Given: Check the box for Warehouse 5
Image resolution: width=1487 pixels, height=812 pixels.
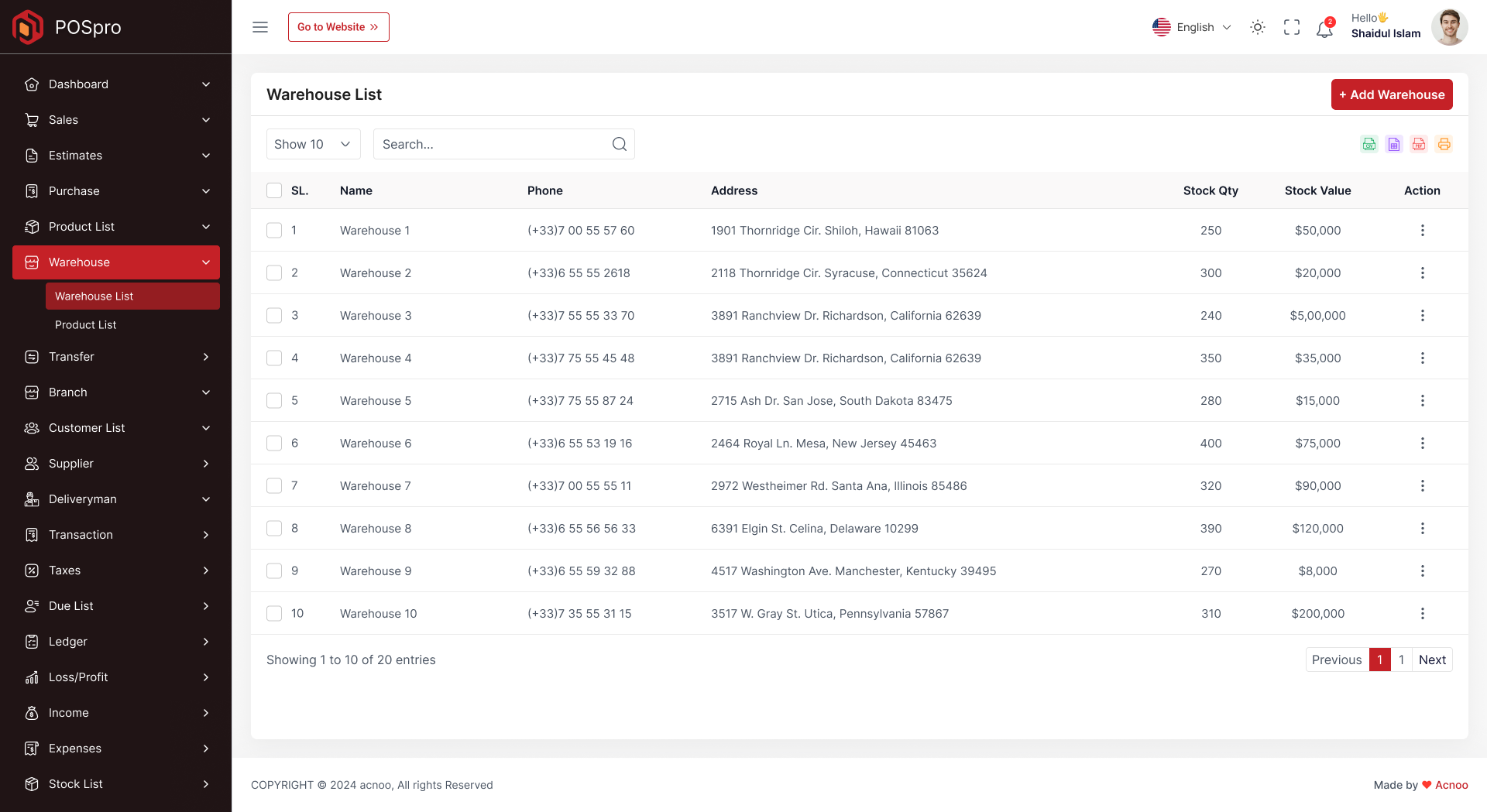Looking at the screenshot, I should [274, 401].
